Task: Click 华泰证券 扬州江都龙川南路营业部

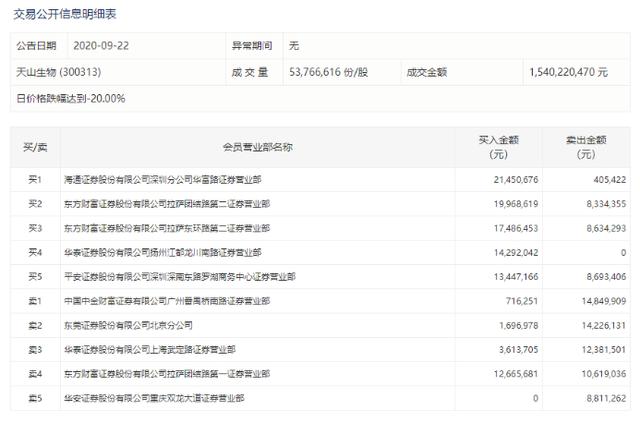Action: point(162,253)
